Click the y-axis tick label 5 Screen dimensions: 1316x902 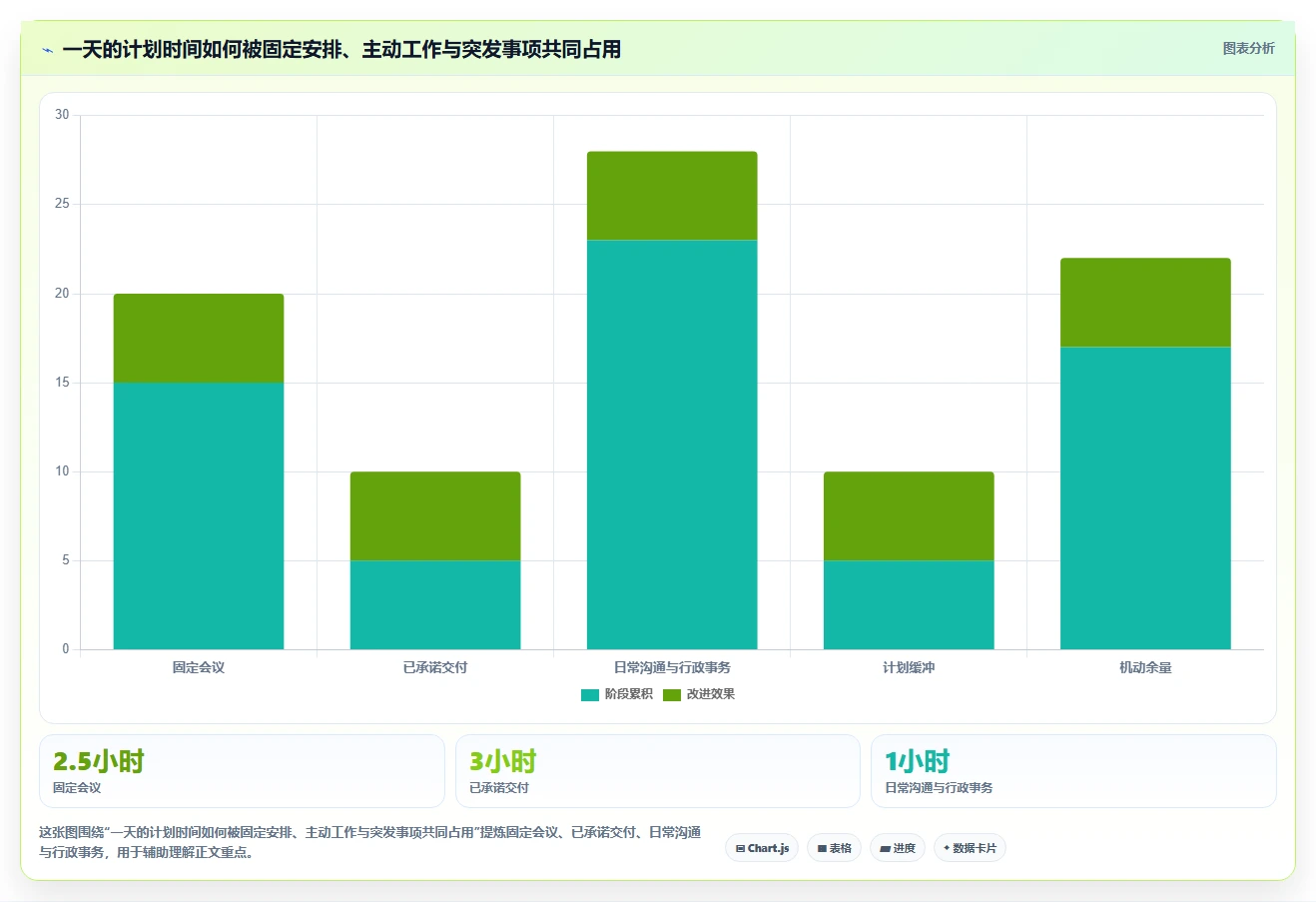coord(66,560)
